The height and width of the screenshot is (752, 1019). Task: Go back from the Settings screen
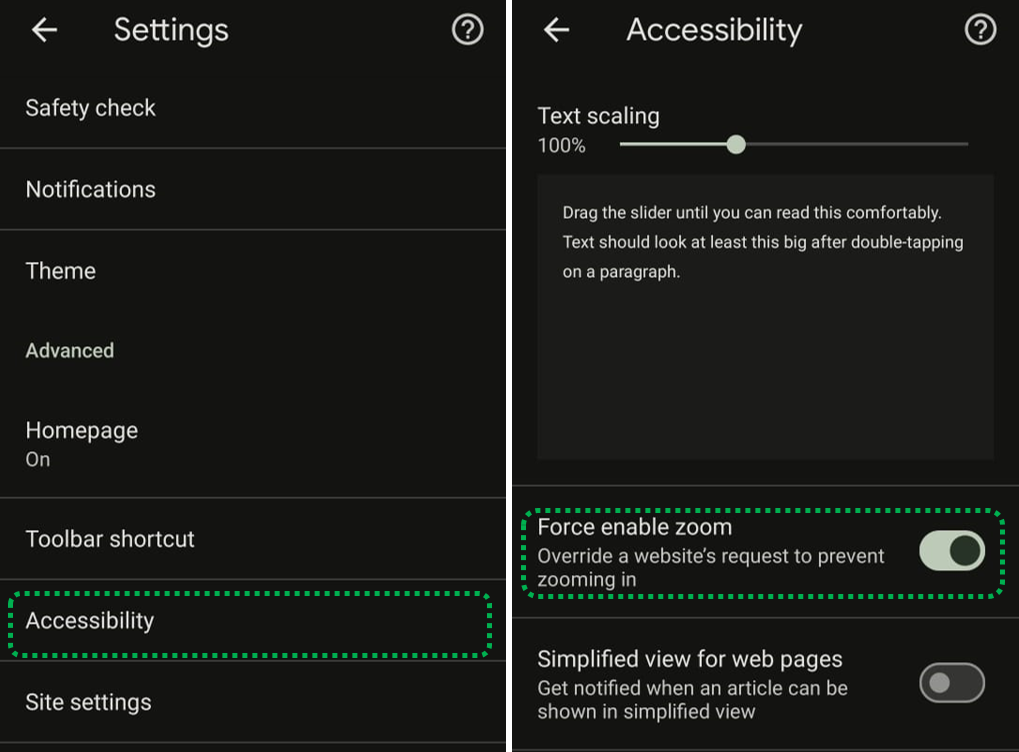tap(45, 30)
